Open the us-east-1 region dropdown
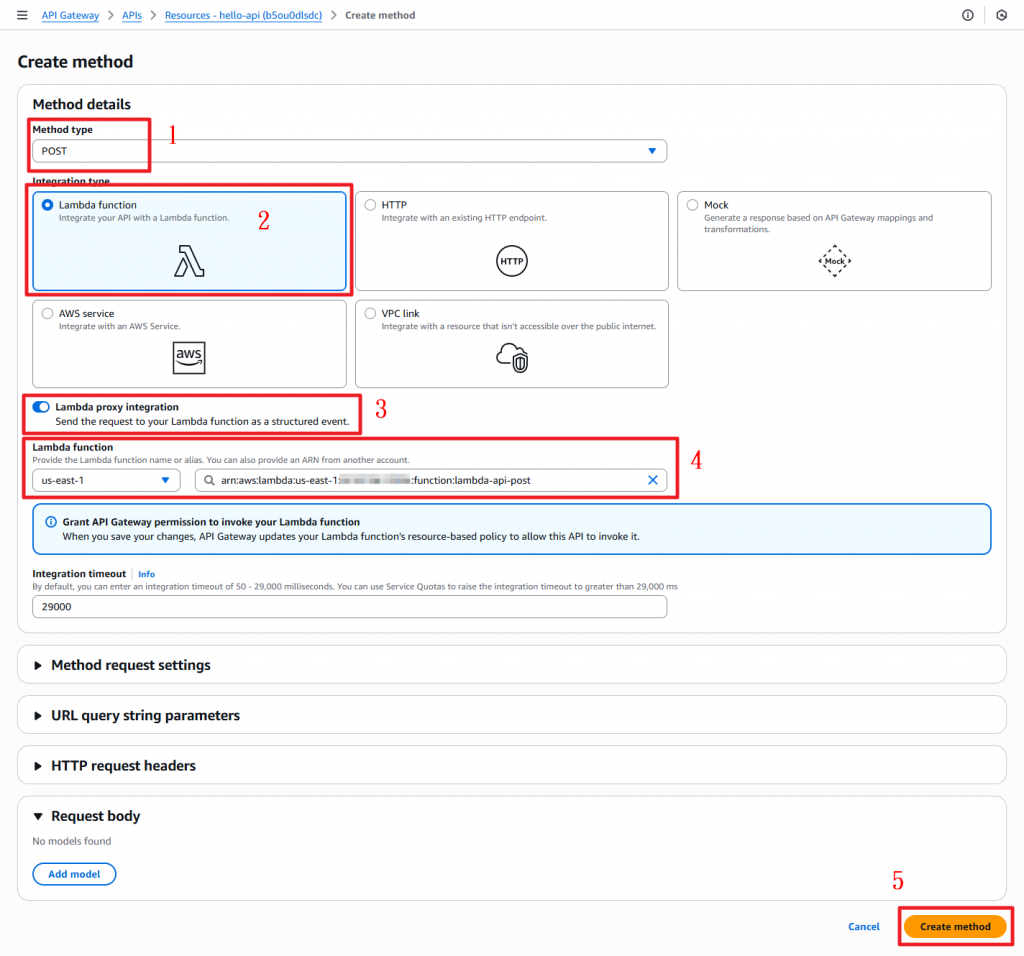The image size is (1024, 956). [106, 480]
